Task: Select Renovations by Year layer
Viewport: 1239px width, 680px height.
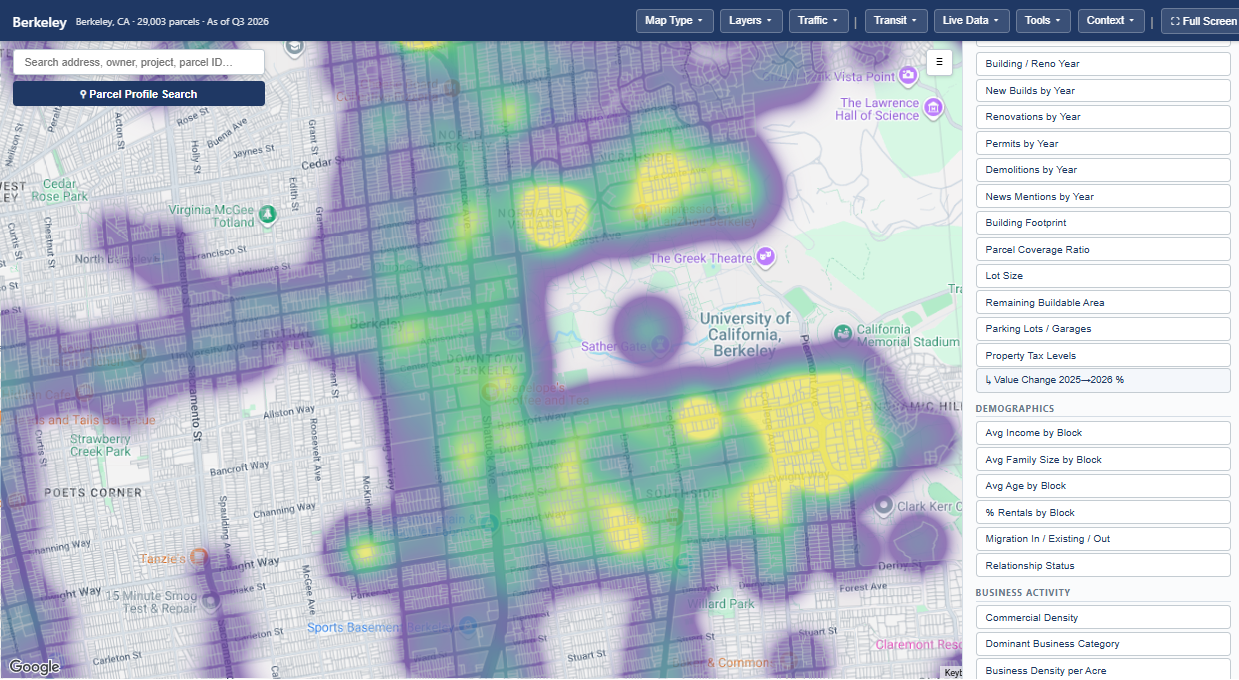Action: (x=1103, y=117)
